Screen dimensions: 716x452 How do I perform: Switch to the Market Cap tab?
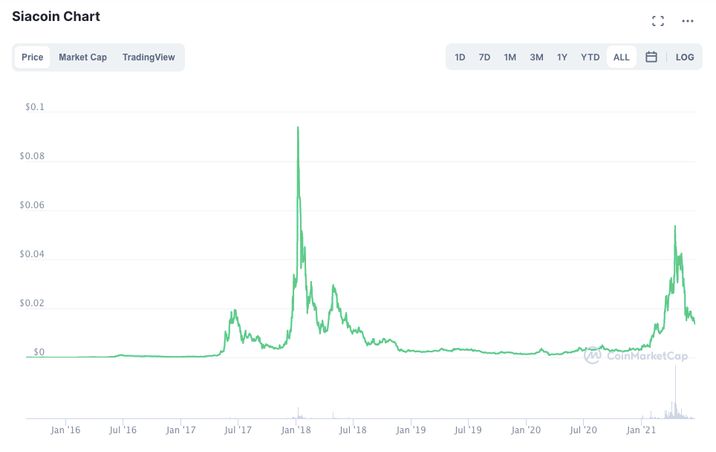coord(83,57)
